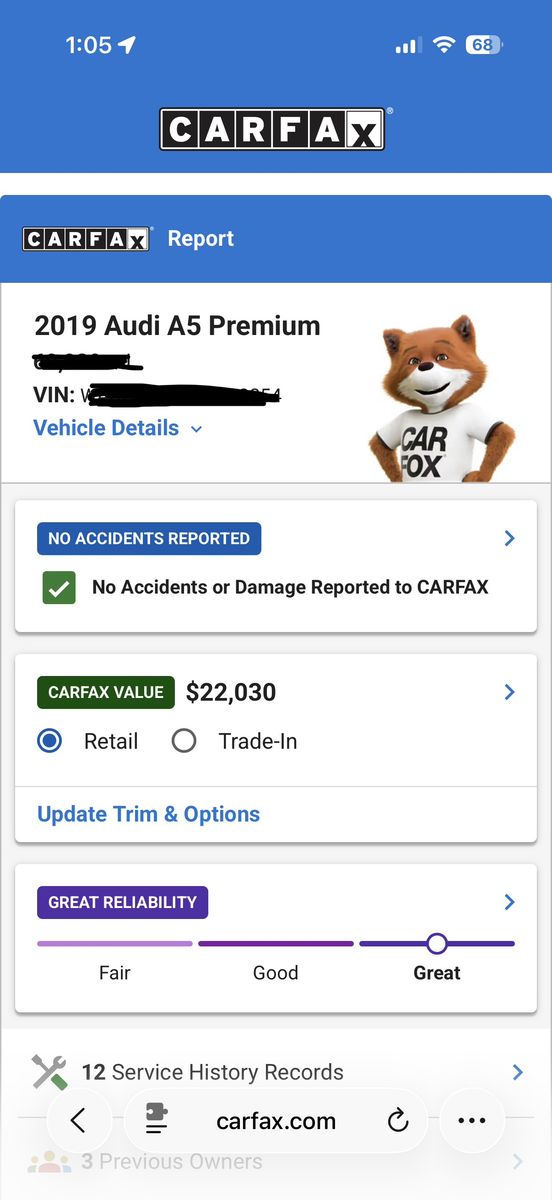
Task: Select the Retail radio button
Action: click(49, 741)
